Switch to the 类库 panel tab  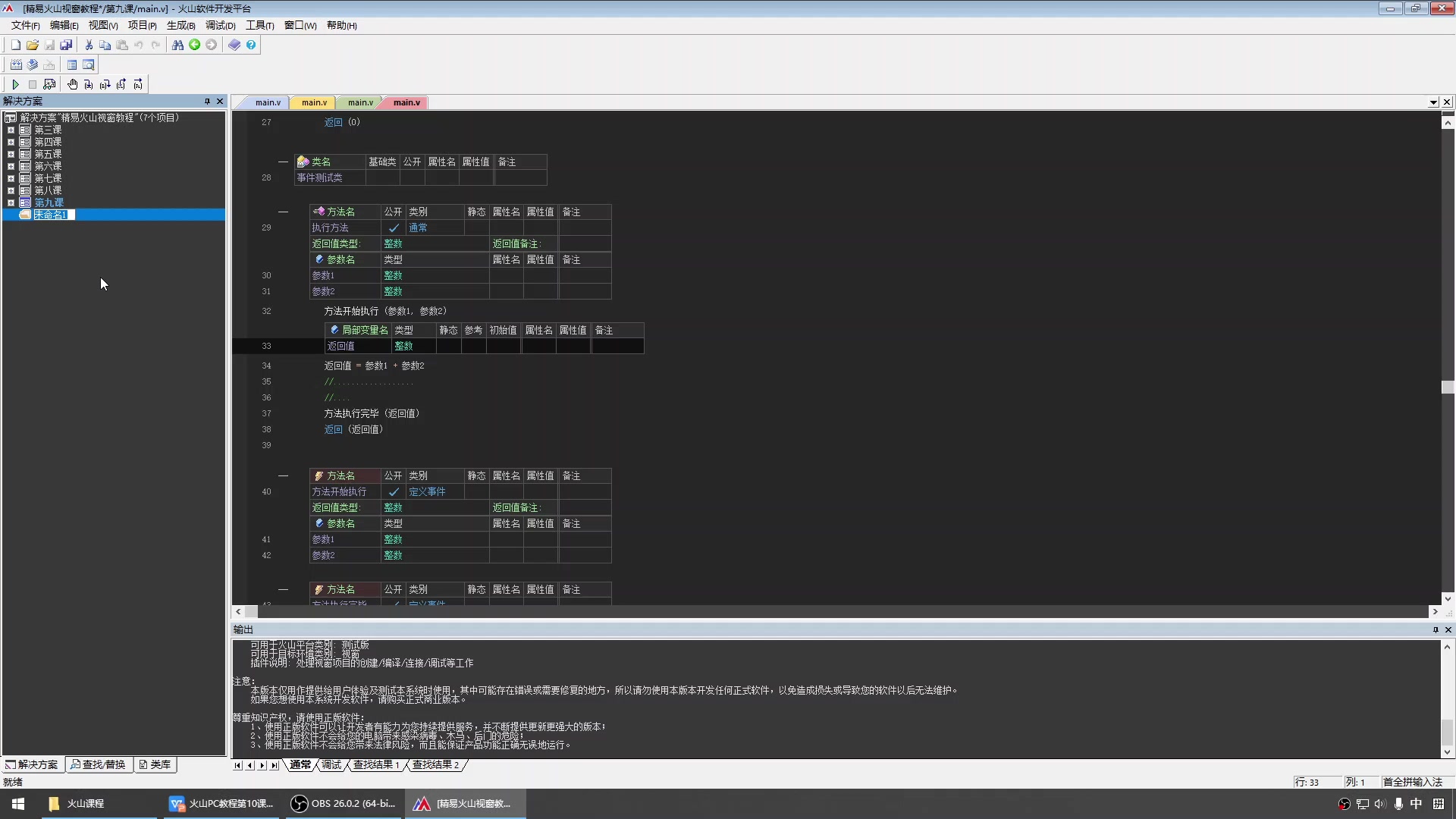tap(155, 764)
